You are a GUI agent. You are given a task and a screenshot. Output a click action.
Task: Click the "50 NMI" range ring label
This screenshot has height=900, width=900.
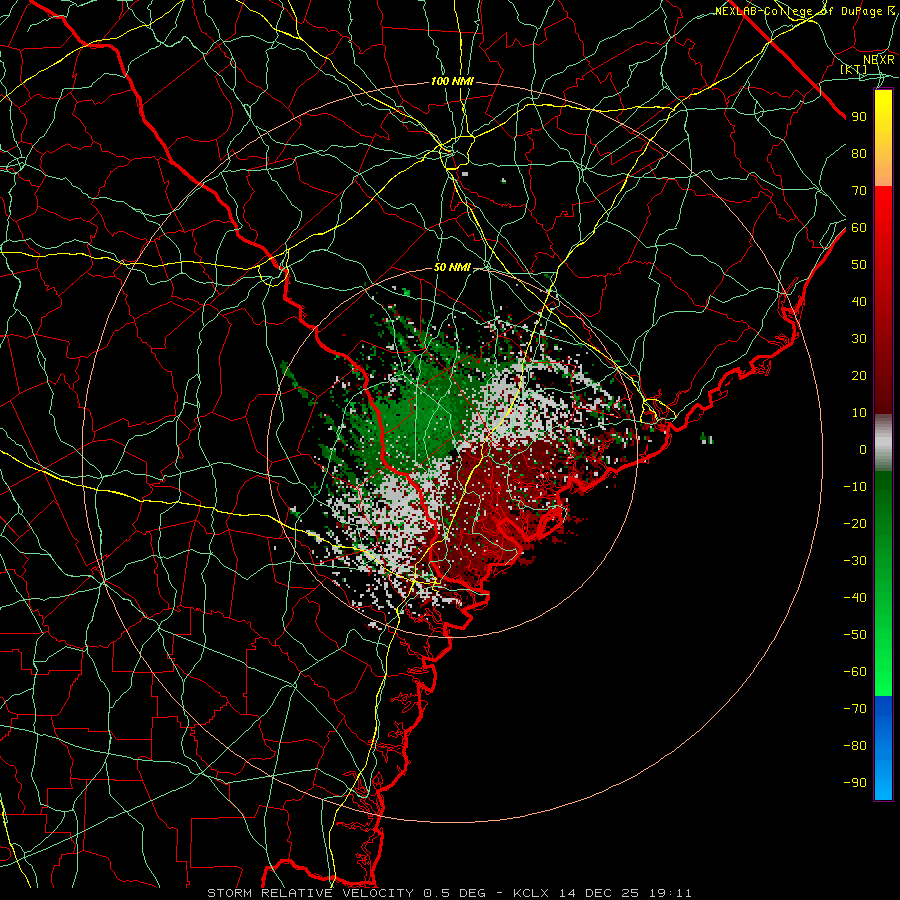452,267
